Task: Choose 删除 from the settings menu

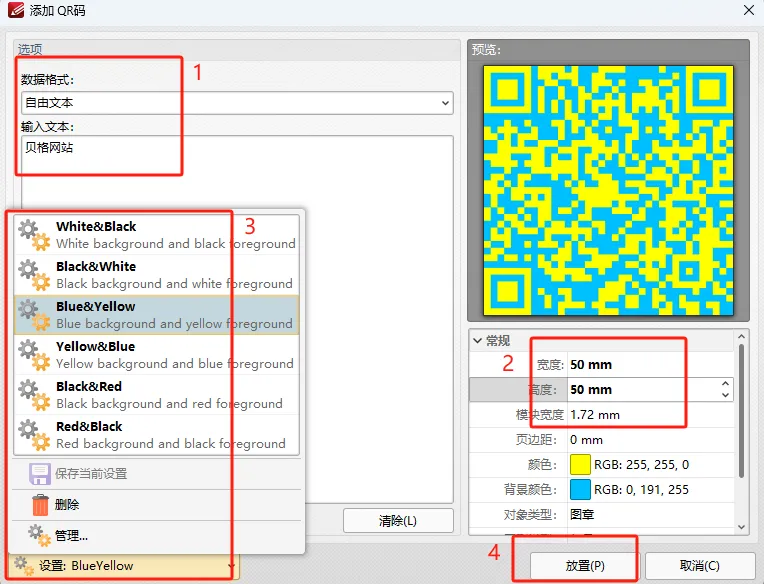Action: point(156,505)
